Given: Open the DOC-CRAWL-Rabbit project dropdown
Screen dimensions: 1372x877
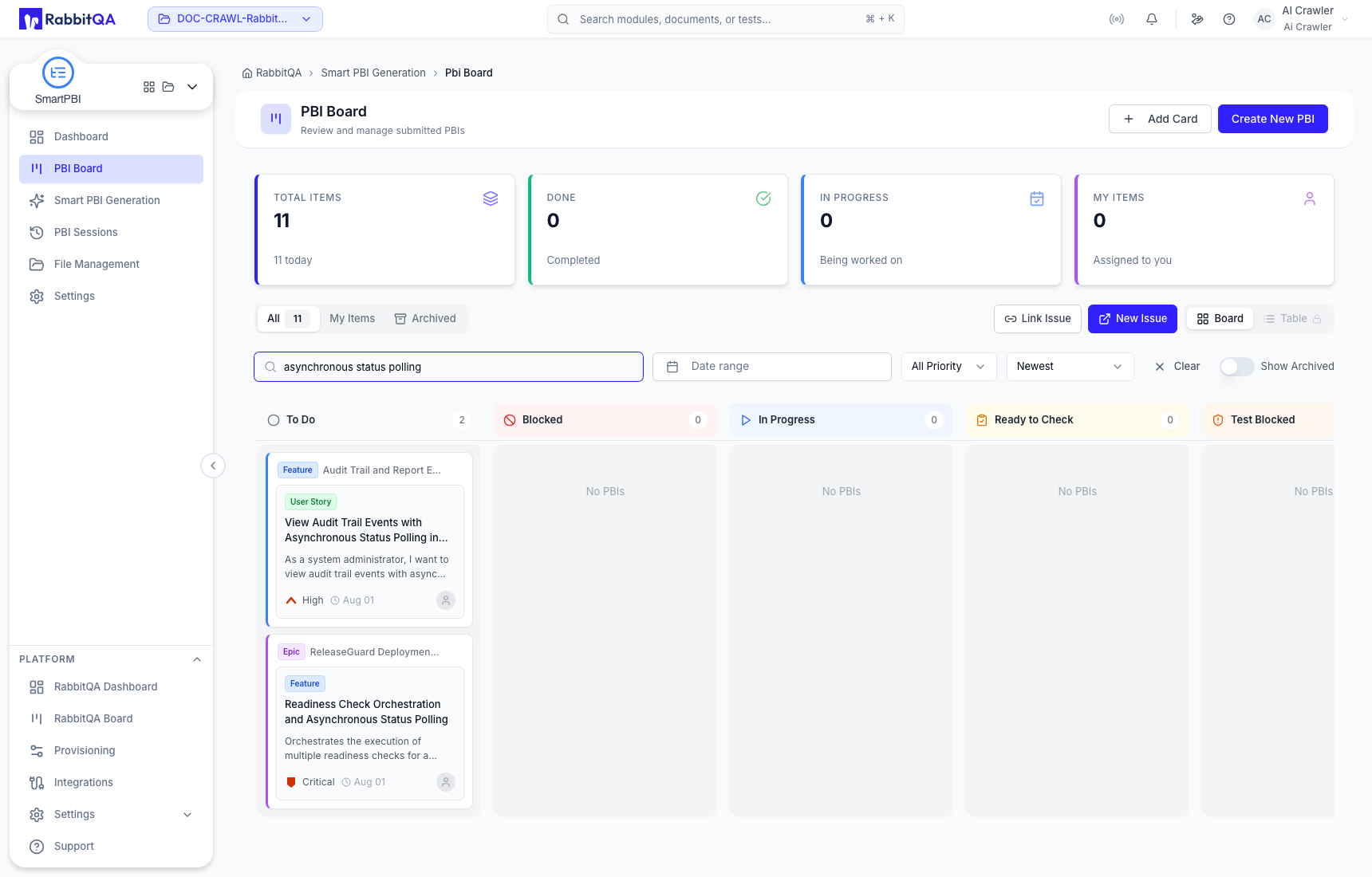Looking at the screenshot, I should (235, 19).
